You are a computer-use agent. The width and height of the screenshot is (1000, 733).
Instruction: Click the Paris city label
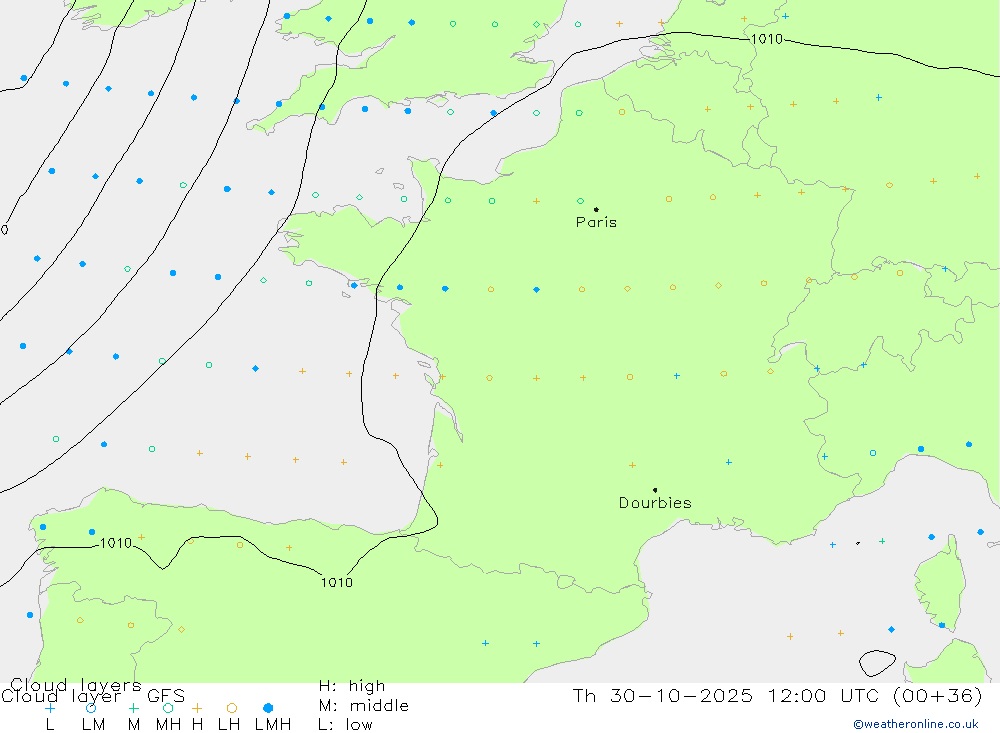click(596, 222)
